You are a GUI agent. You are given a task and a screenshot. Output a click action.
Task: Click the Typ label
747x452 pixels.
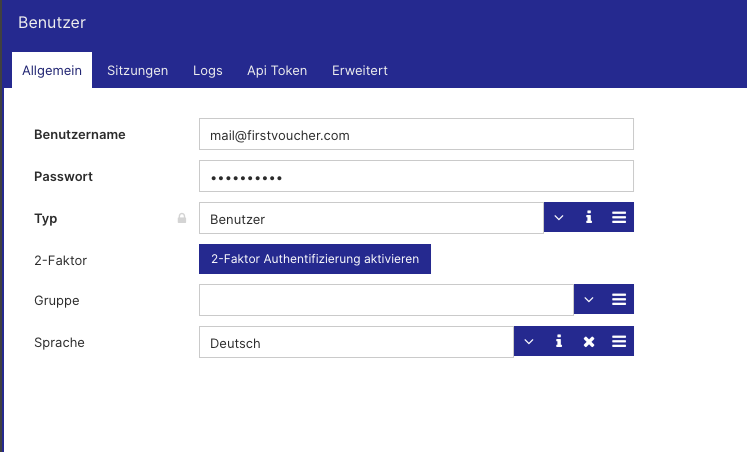pos(45,219)
